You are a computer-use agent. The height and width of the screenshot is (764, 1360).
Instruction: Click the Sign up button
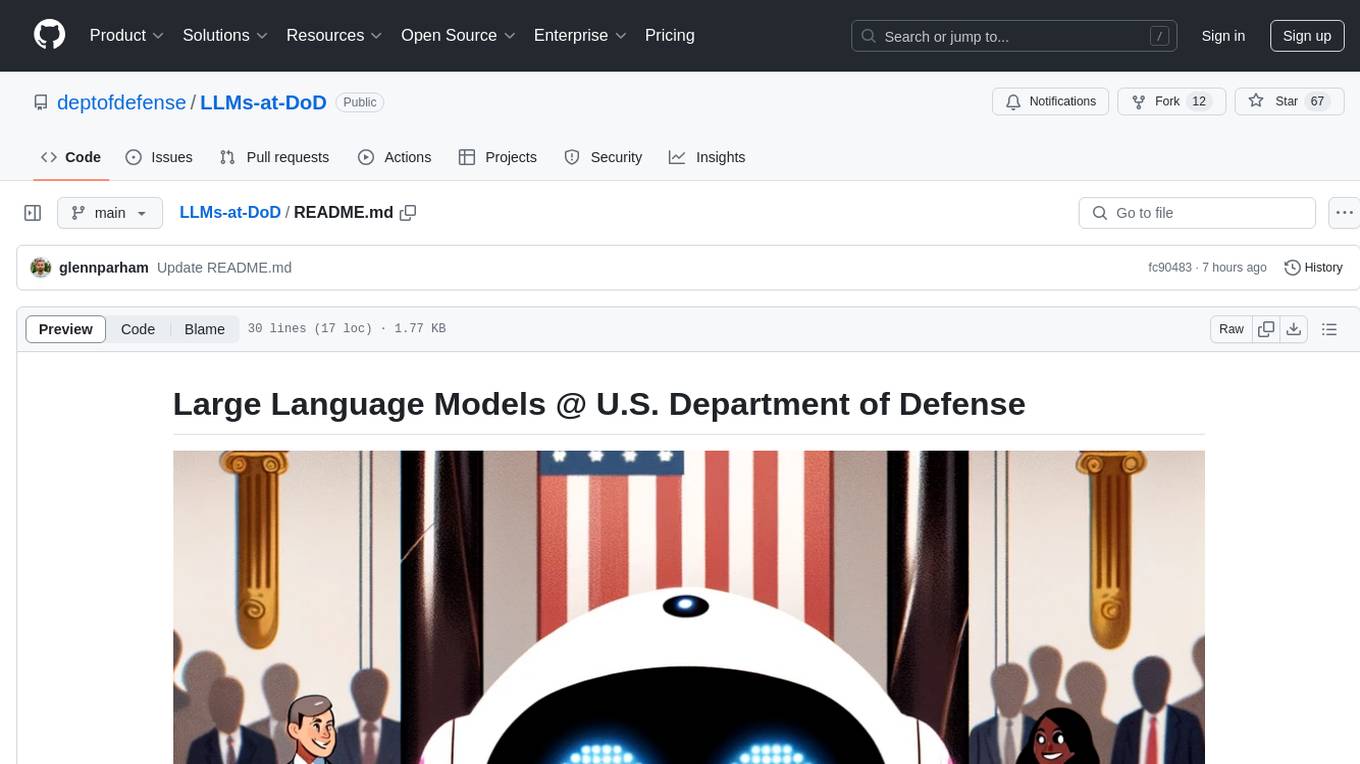1307,36
